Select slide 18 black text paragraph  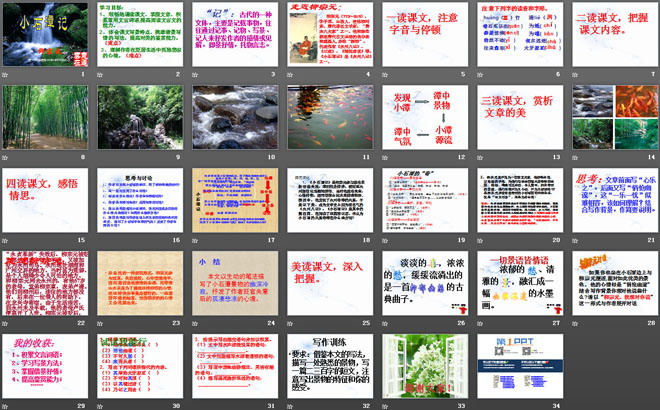330,200
